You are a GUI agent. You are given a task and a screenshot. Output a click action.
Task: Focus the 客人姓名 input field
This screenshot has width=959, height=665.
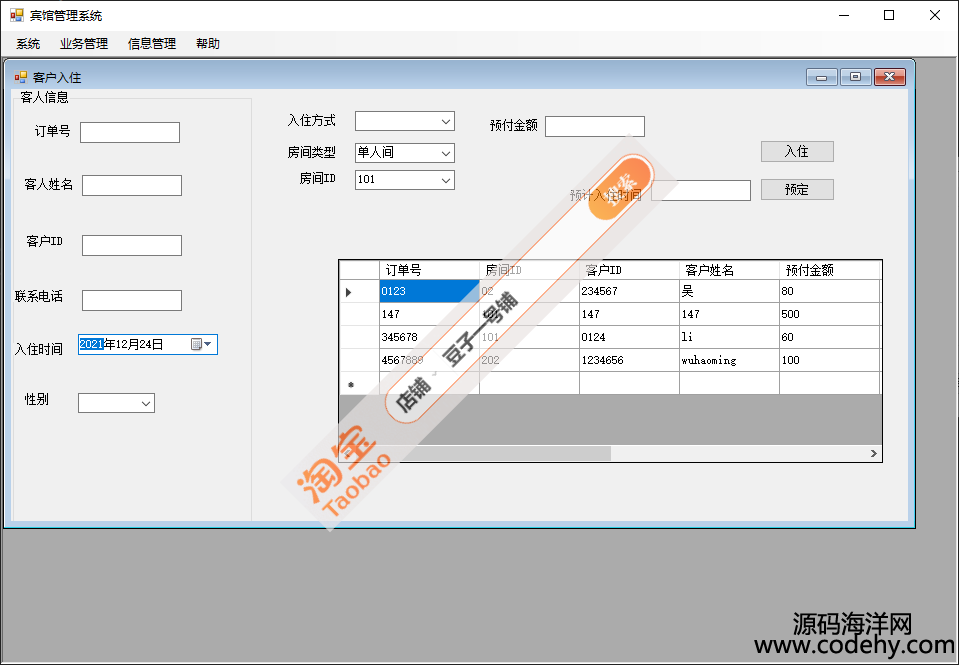point(132,186)
